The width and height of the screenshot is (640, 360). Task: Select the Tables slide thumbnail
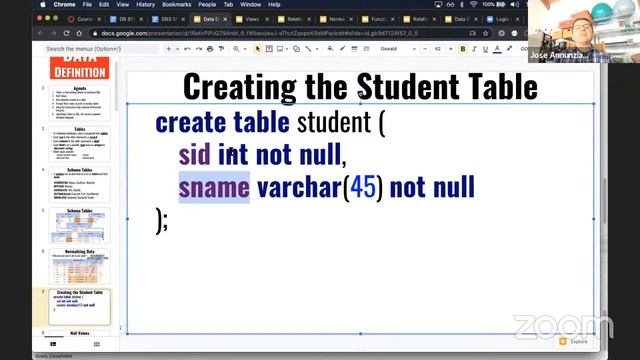(80, 144)
